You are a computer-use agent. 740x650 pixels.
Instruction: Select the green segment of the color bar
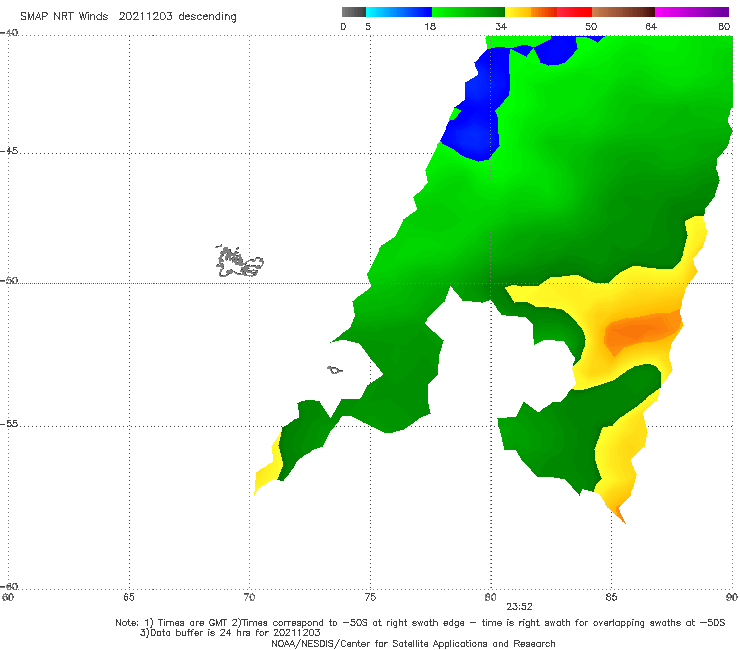(468, 12)
